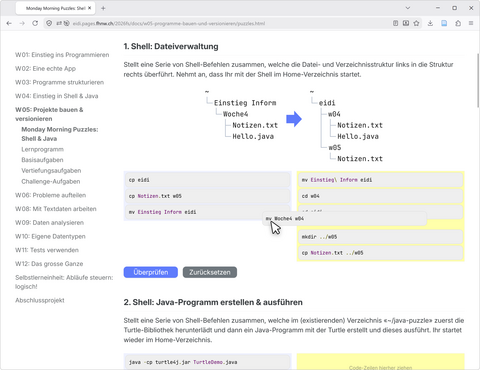480x370 pixels.
Task: Open the Basisaufgaben page
Action: (x=42, y=160)
